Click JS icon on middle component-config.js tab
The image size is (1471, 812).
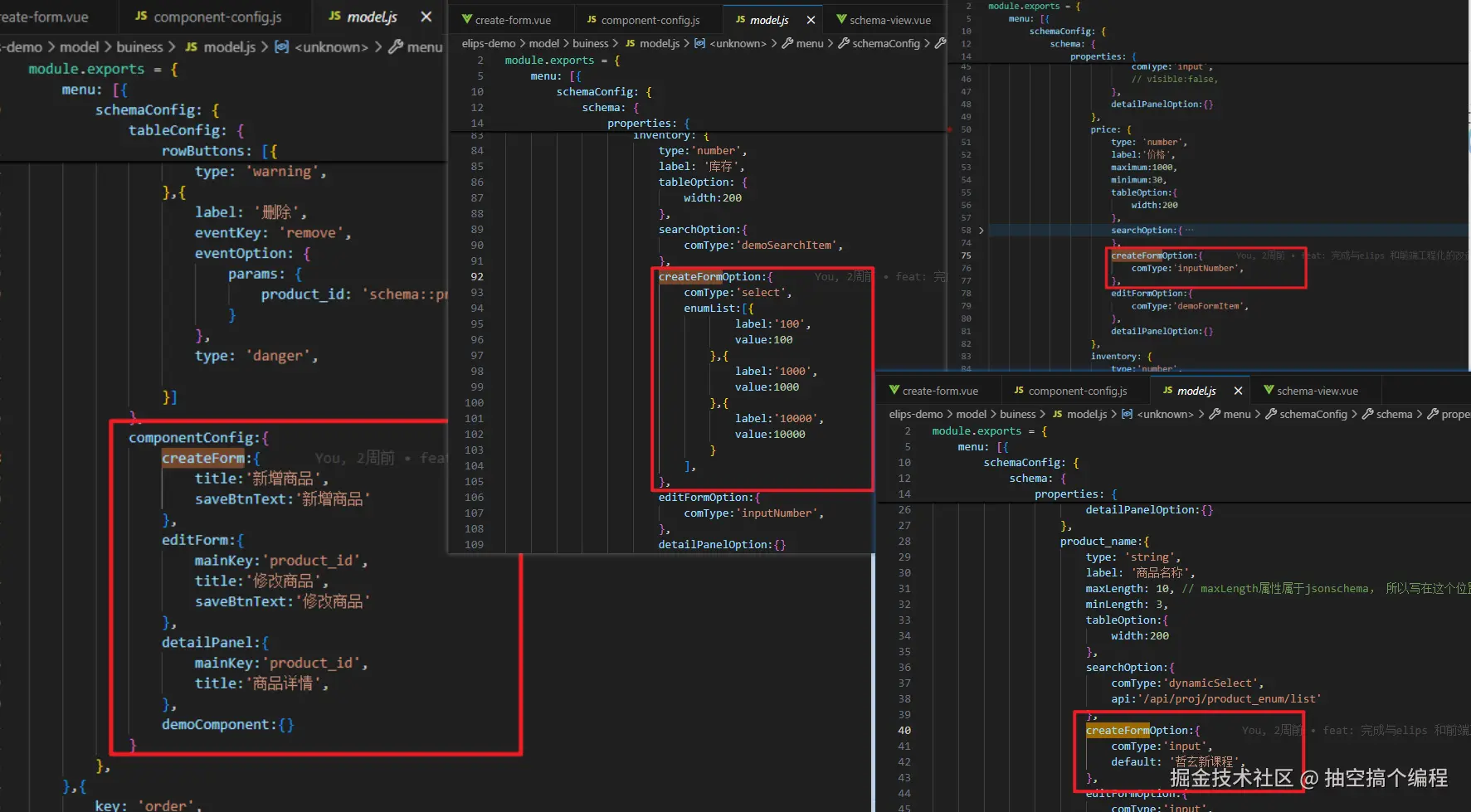pyautogui.click(x=592, y=20)
